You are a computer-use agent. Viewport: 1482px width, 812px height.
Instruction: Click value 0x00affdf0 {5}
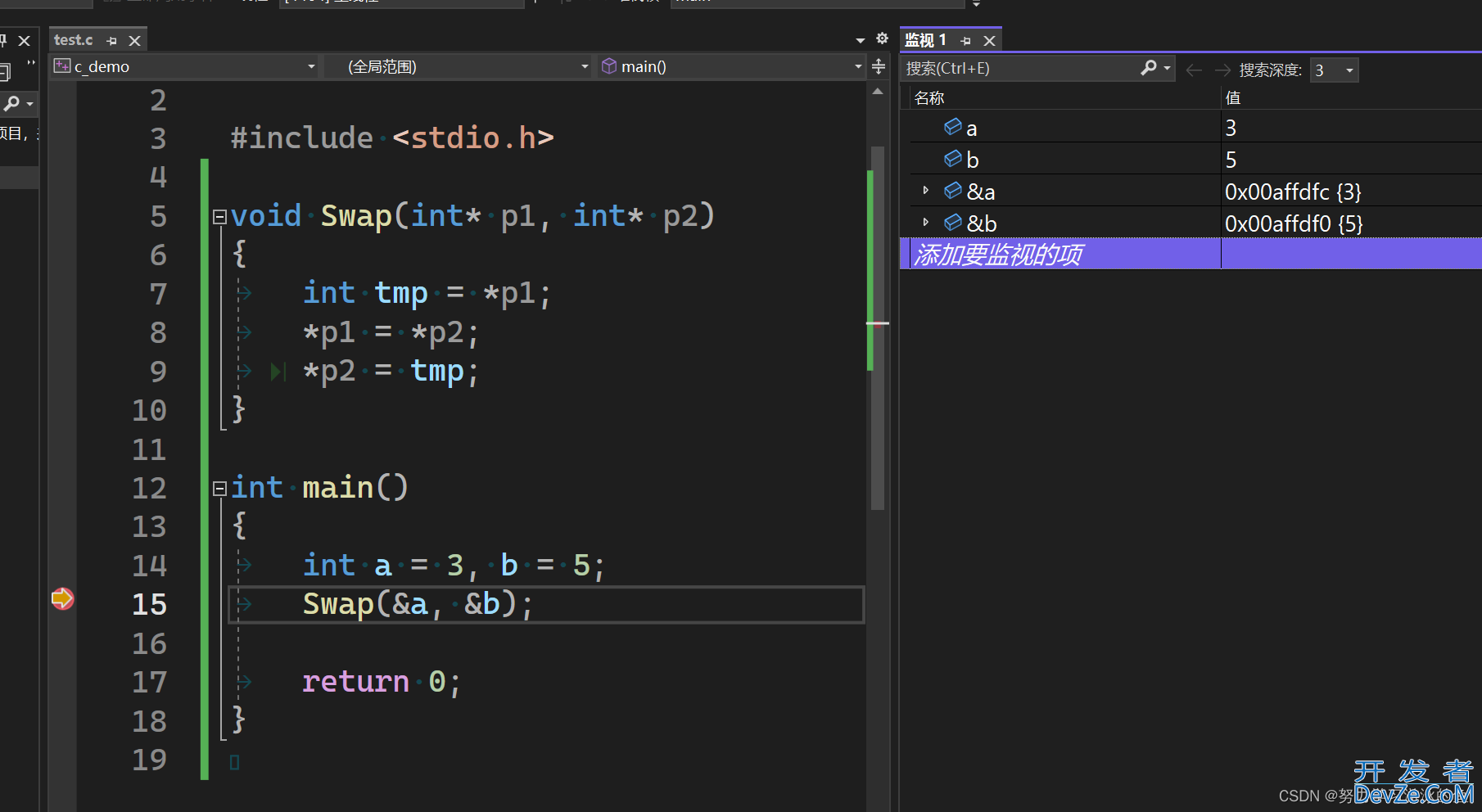1294,223
